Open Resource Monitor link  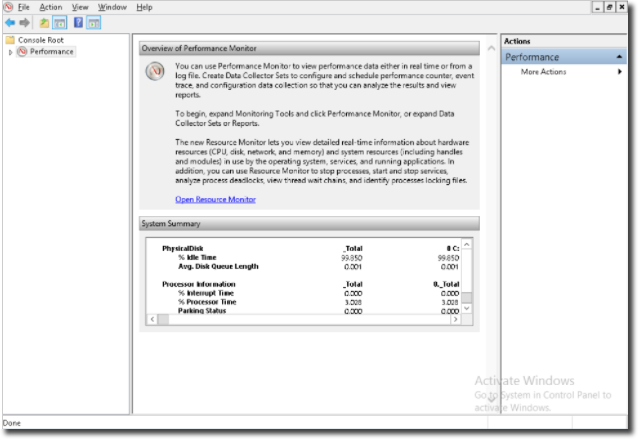[215, 199]
